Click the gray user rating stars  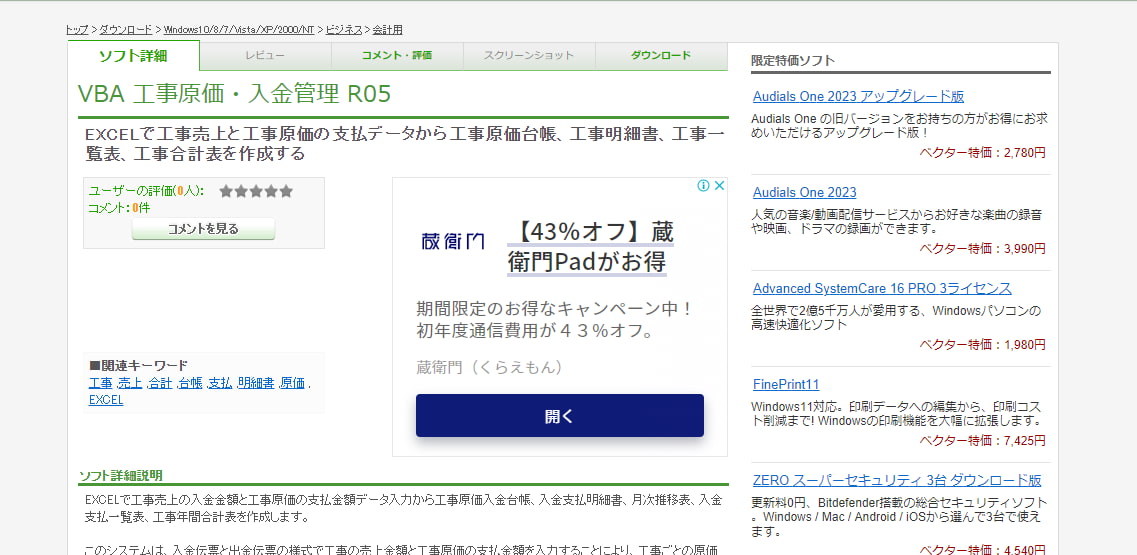pyautogui.click(x=256, y=191)
